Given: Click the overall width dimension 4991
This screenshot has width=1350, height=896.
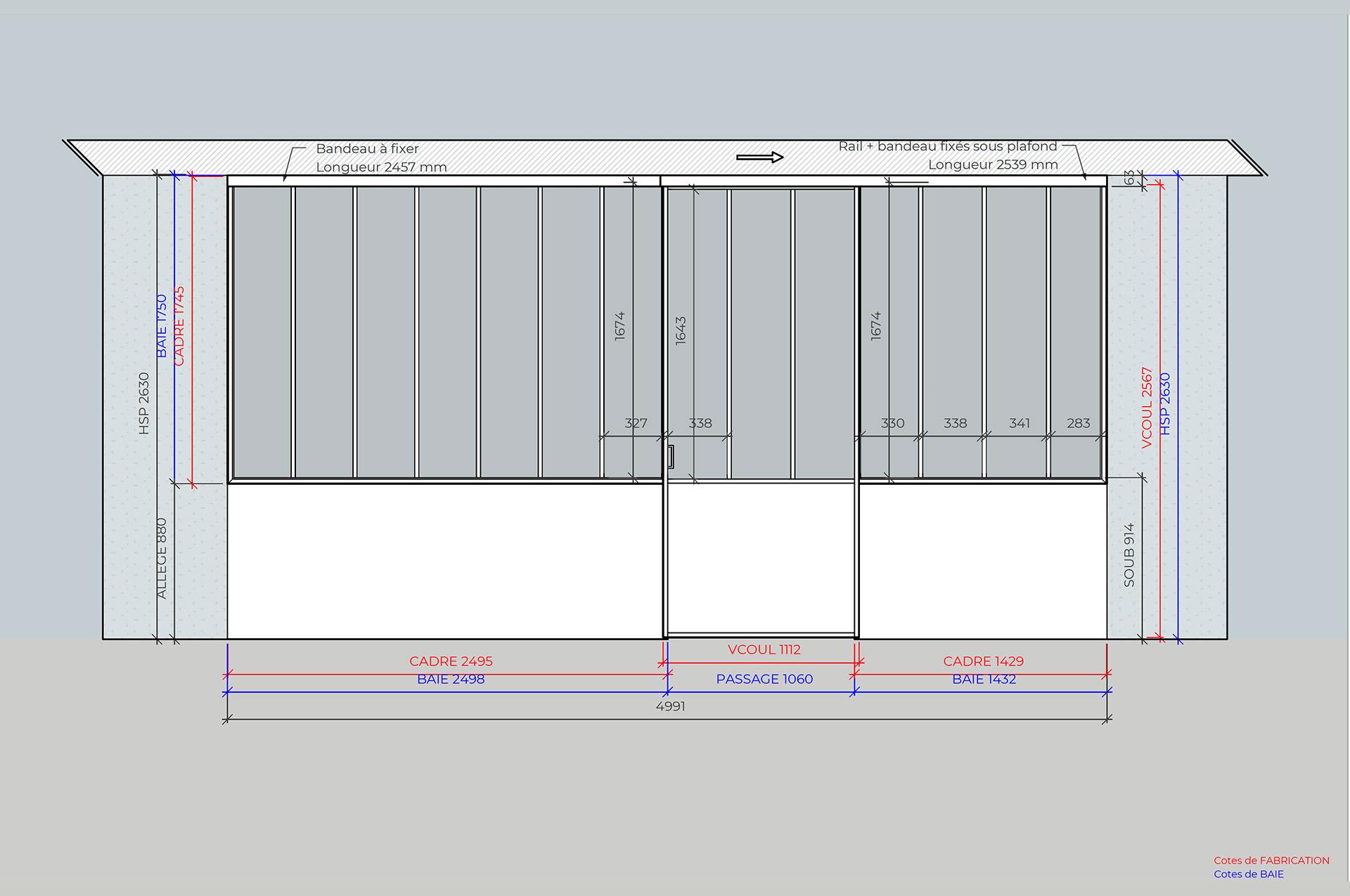Looking at the screenshot, I should (x=670, y=706).
